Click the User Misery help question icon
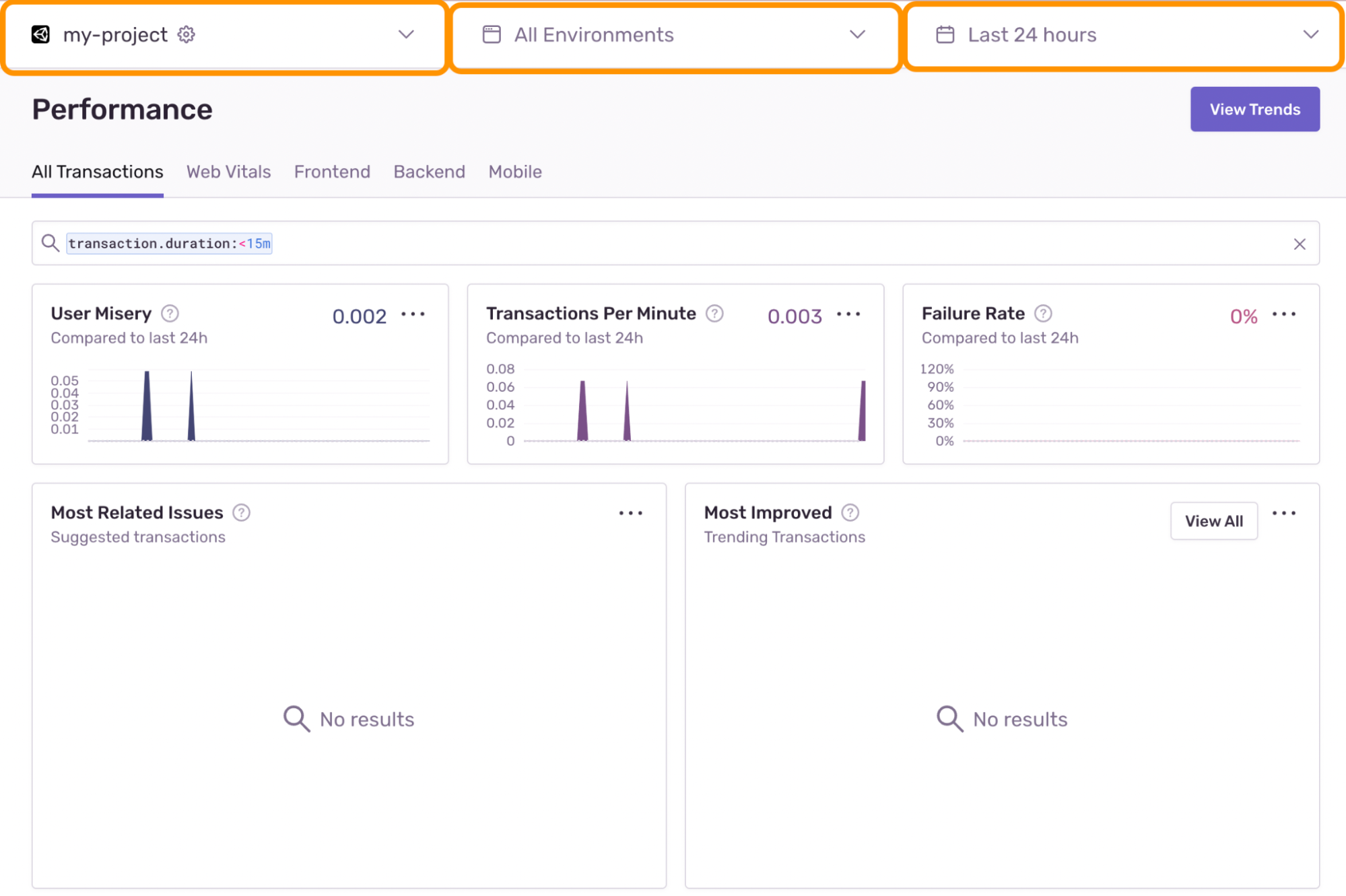 170,314
